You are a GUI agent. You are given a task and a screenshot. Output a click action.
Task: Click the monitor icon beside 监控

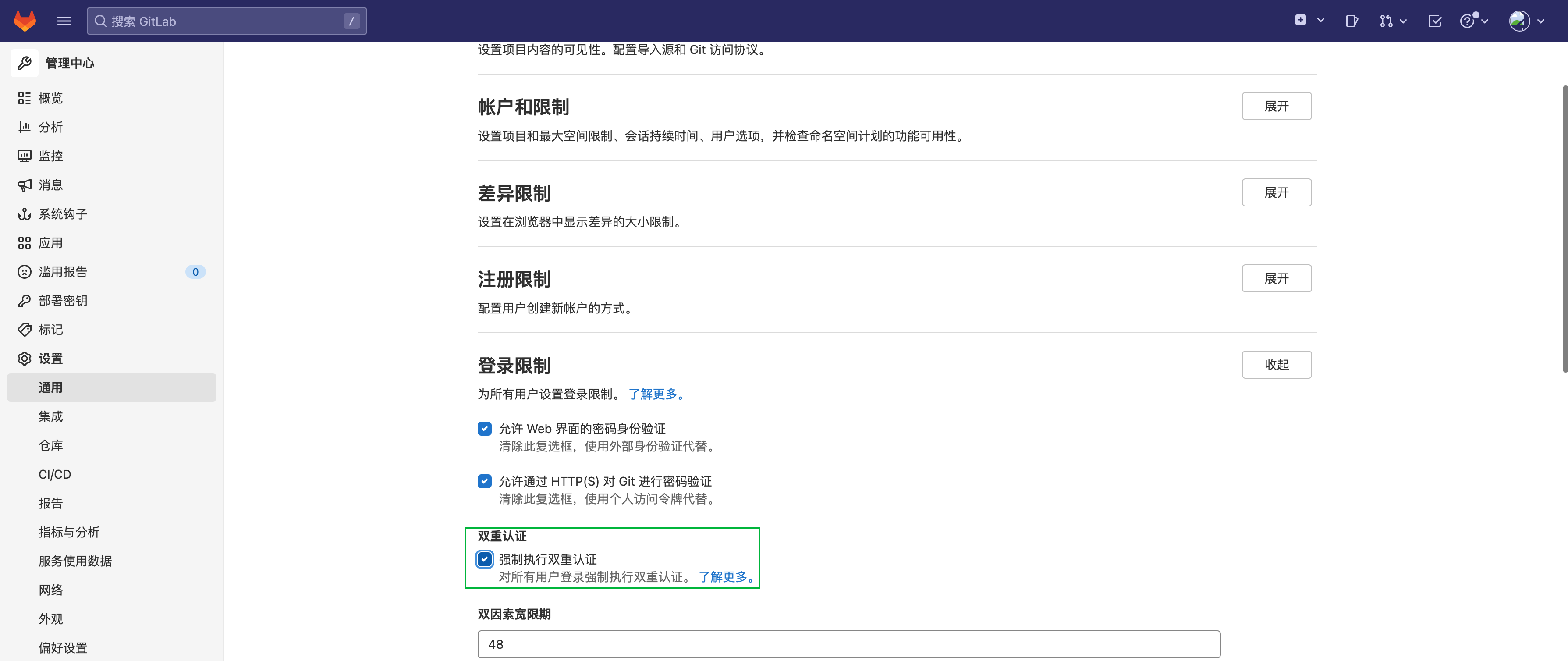(x=25, y=156)
